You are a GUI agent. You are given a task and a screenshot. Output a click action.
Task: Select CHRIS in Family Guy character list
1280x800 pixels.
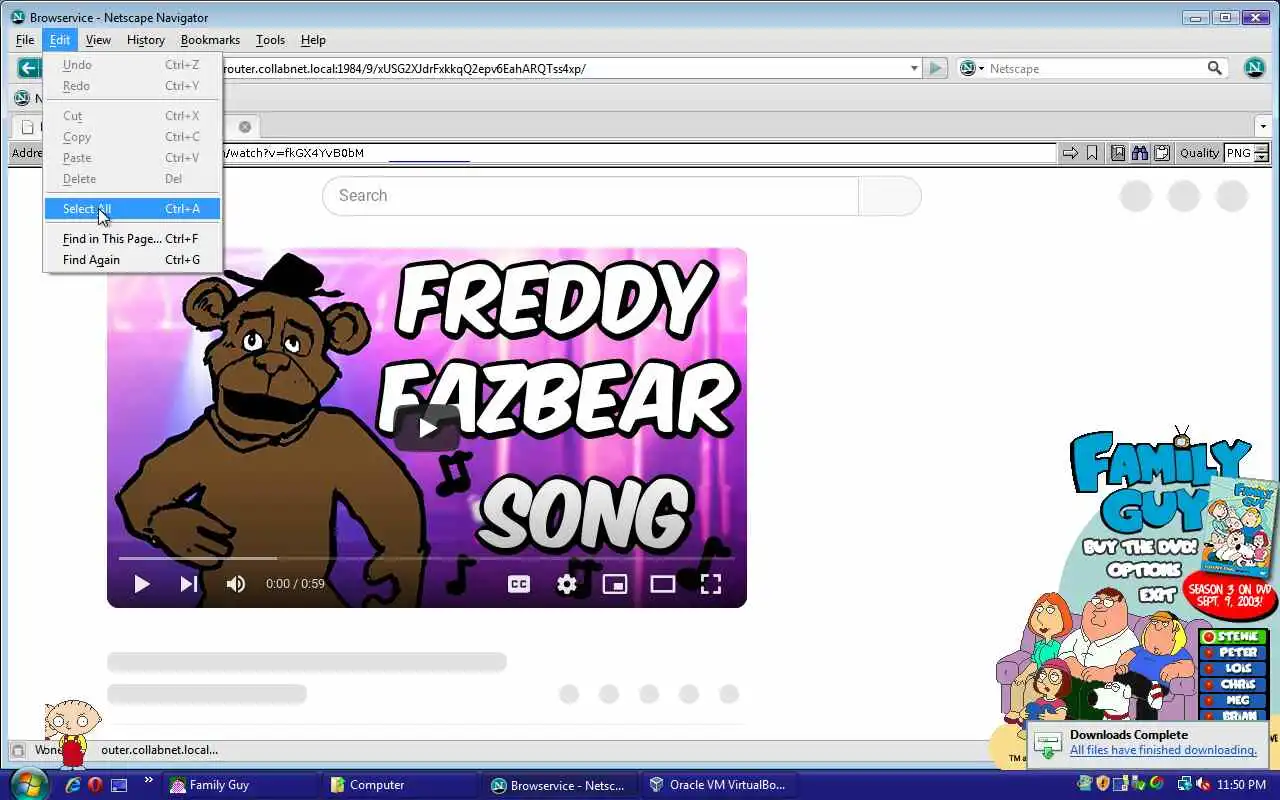1233,685
